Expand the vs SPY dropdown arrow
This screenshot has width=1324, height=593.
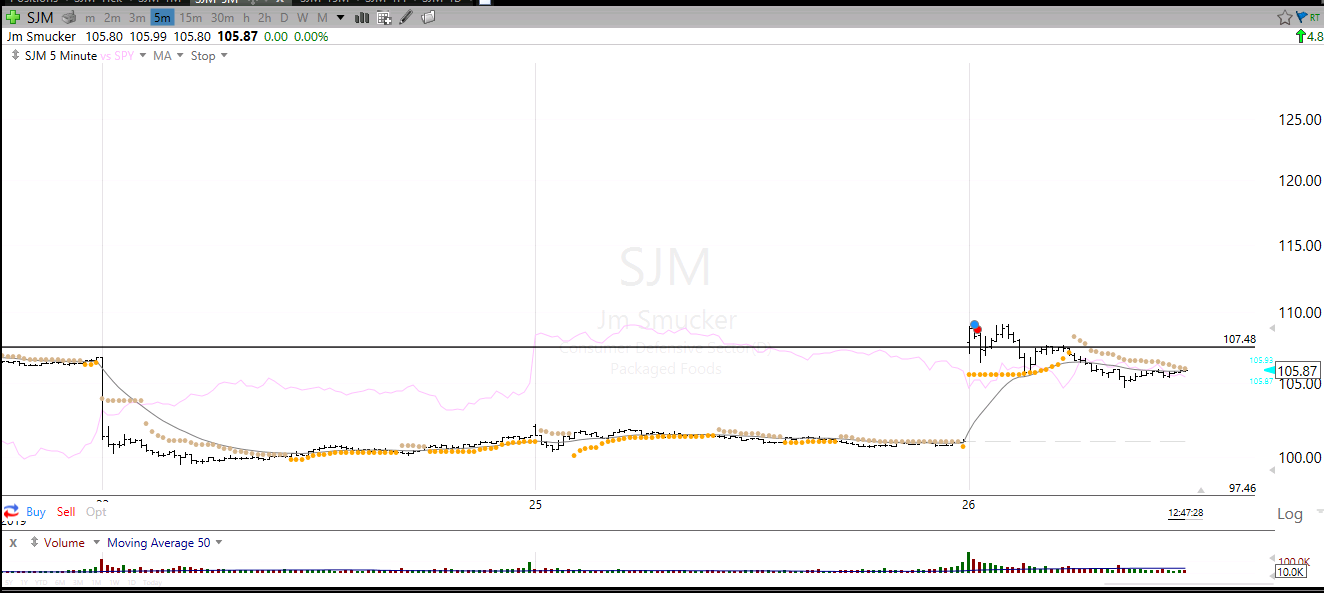click(142, 56)
